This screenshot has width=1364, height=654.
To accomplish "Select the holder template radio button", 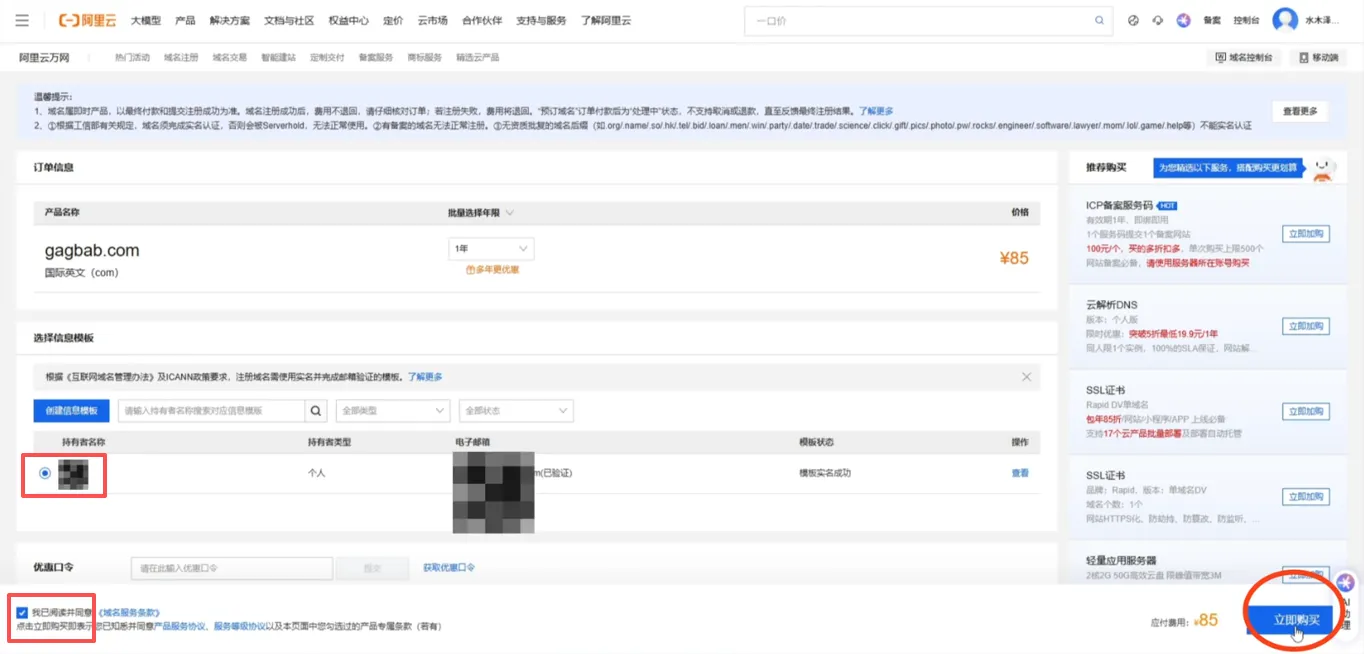I will pos(45,473).
